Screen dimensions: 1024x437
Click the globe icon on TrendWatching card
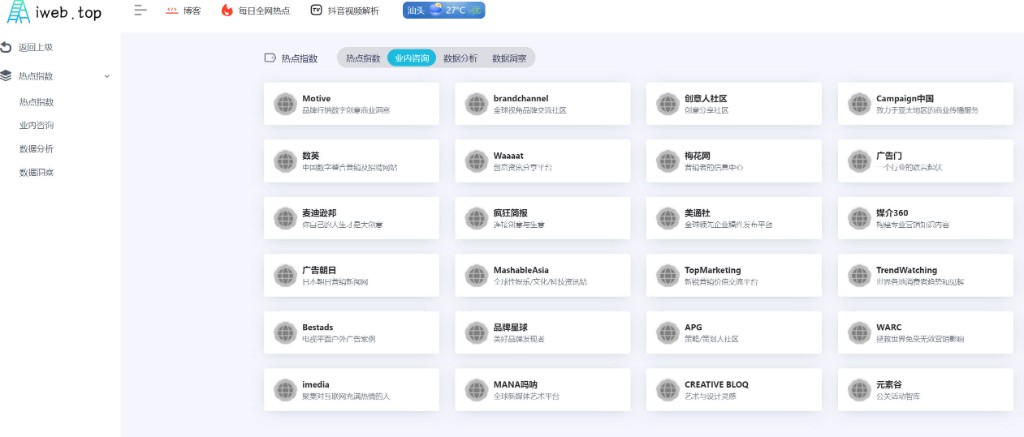[859, 276]
